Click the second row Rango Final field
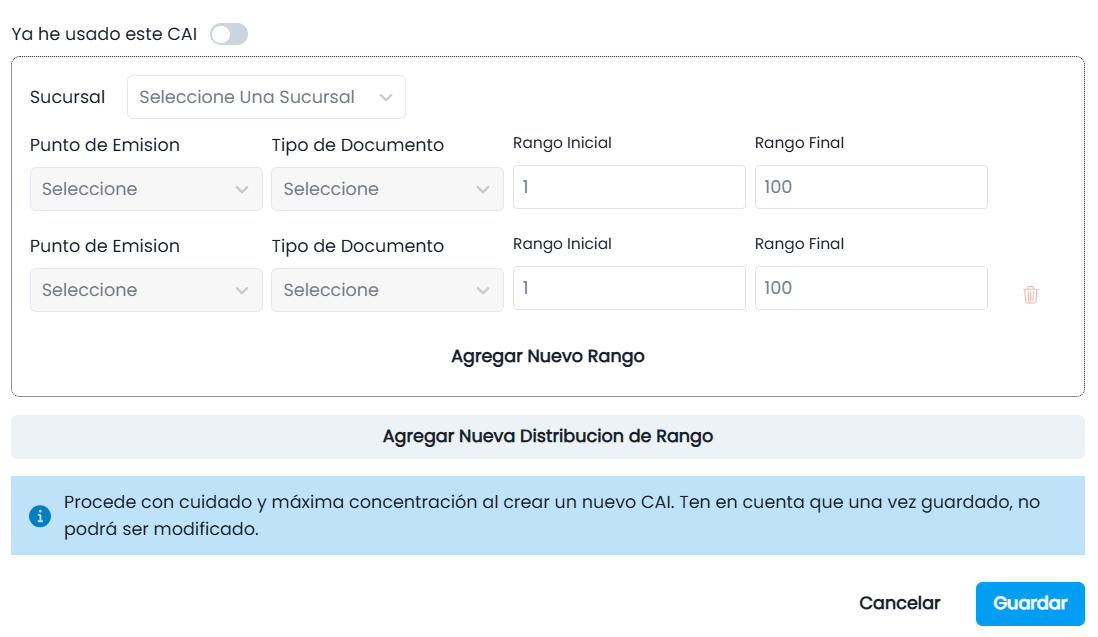 [871, 288]
